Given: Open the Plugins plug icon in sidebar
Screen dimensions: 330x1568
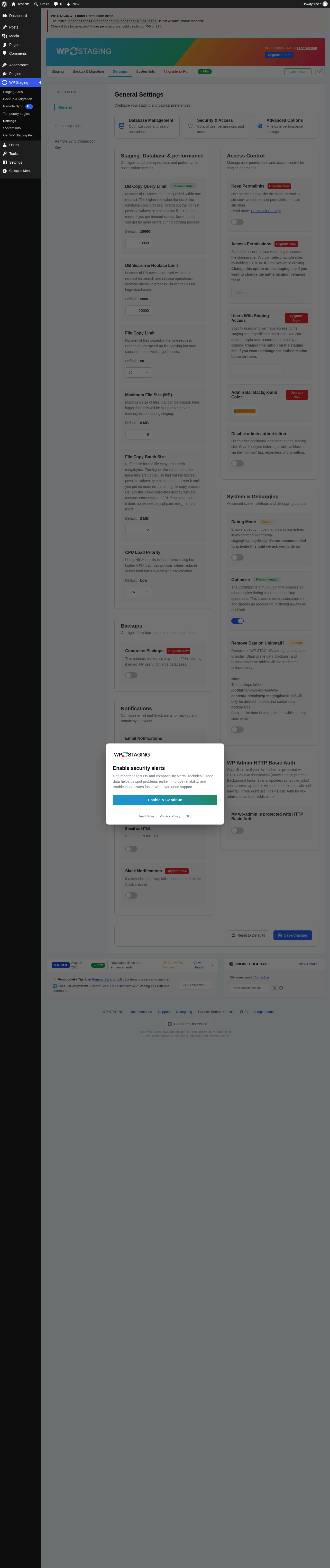Looking at the screenshot, I should pos(4,74).
